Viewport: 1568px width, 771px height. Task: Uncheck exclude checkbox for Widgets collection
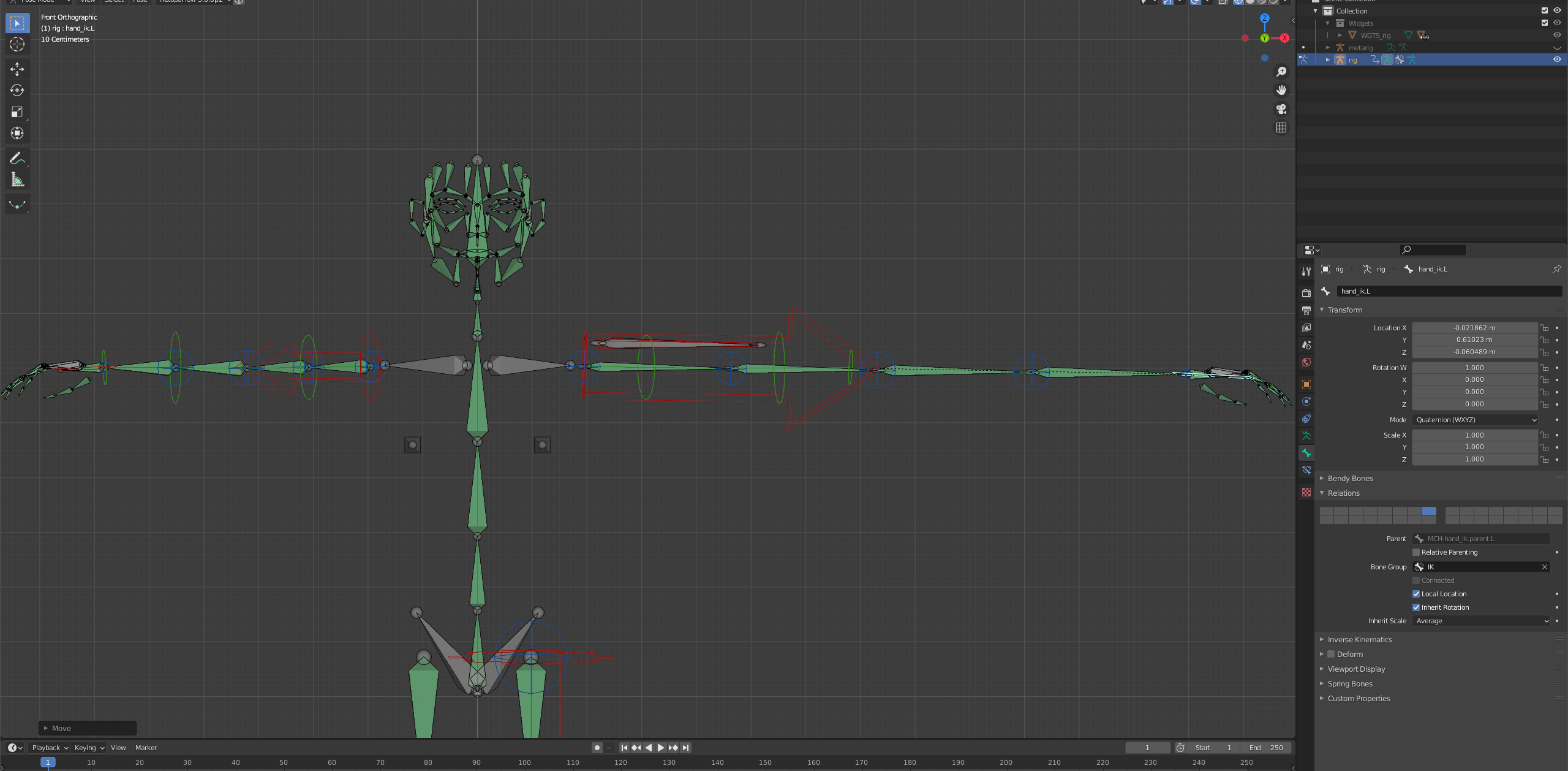(1545, 23)
